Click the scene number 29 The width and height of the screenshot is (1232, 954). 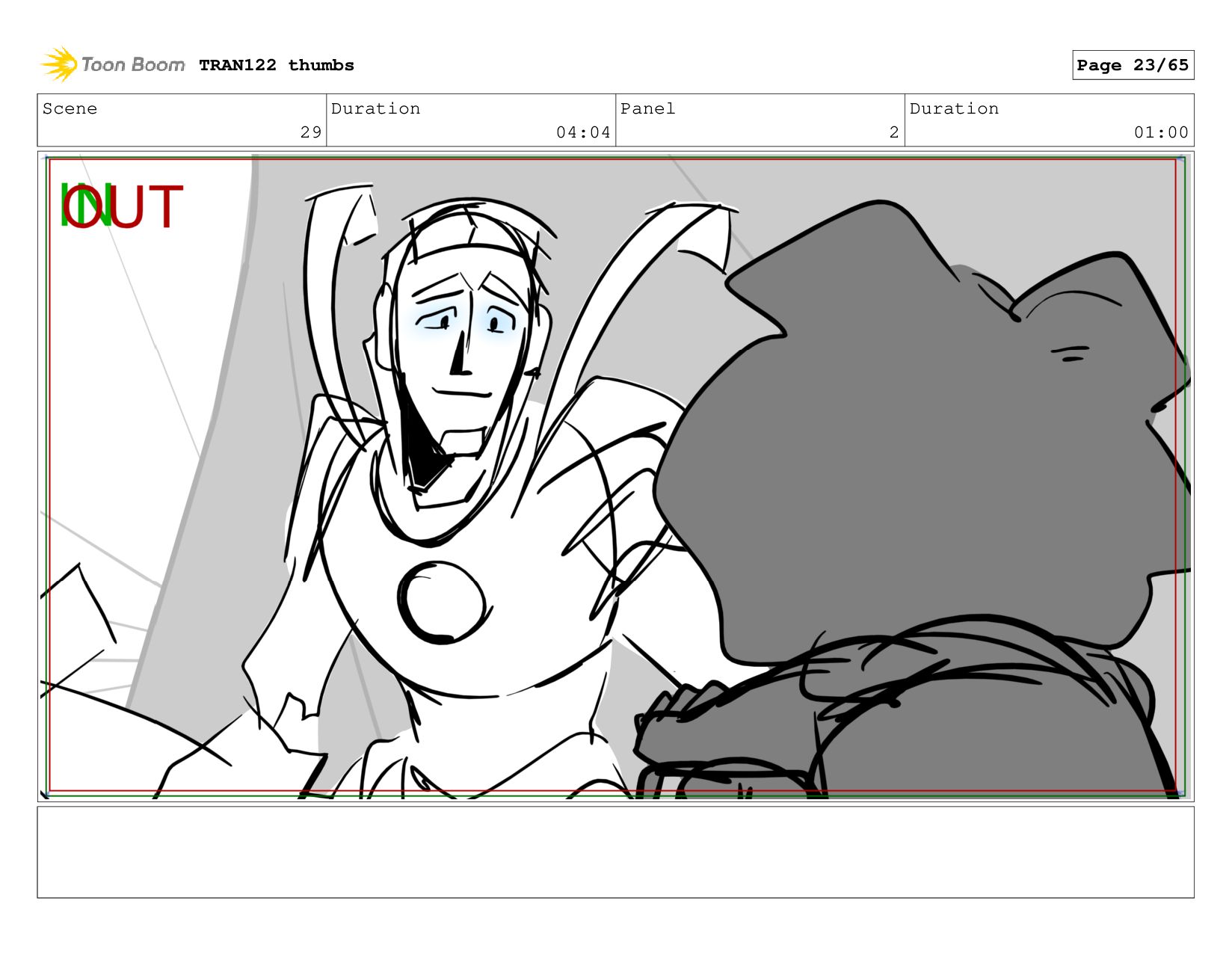(x=311, y=132)
